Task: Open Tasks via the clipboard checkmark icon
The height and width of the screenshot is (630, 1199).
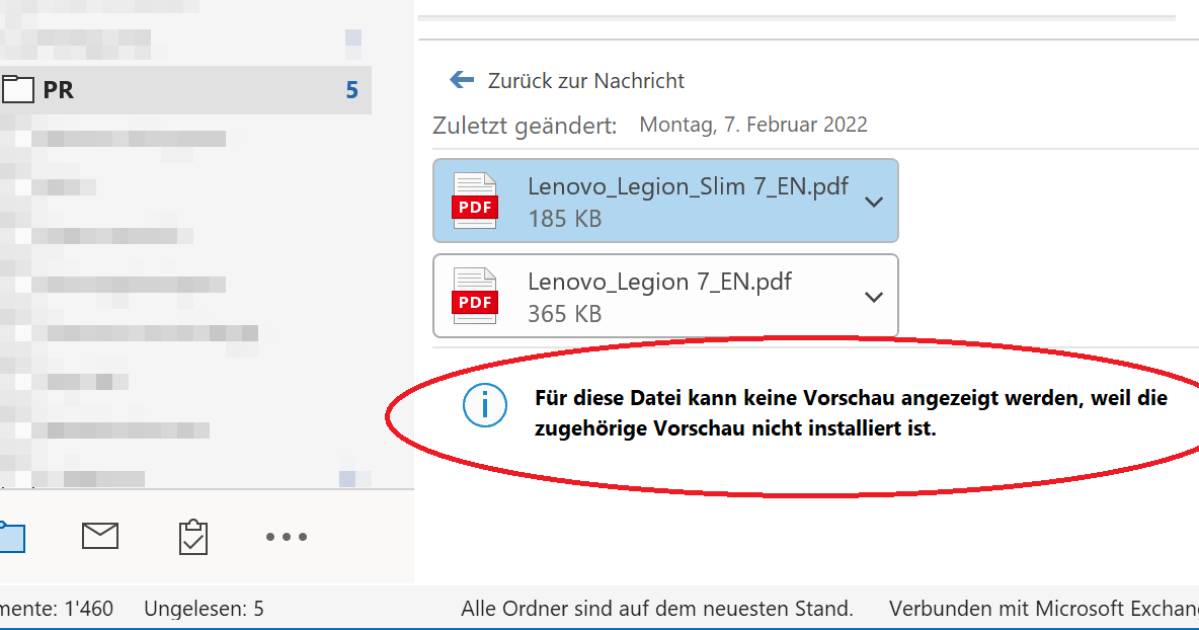Action: 192,537
